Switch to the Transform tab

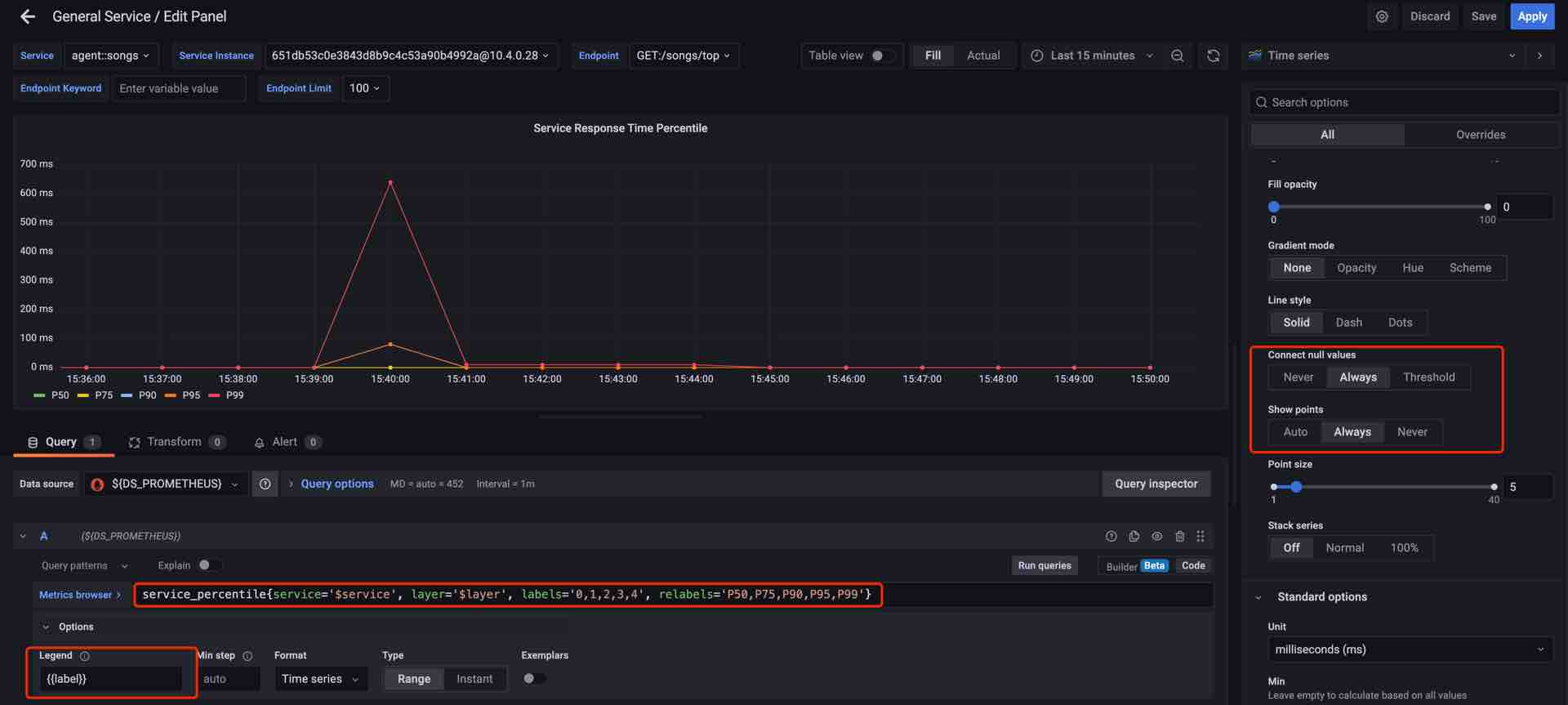pos(174,442)
